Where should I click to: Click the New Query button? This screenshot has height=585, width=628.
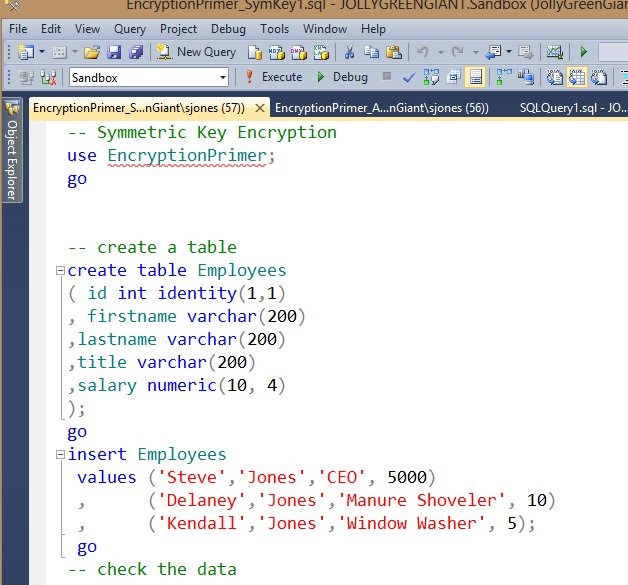(196, 52)
